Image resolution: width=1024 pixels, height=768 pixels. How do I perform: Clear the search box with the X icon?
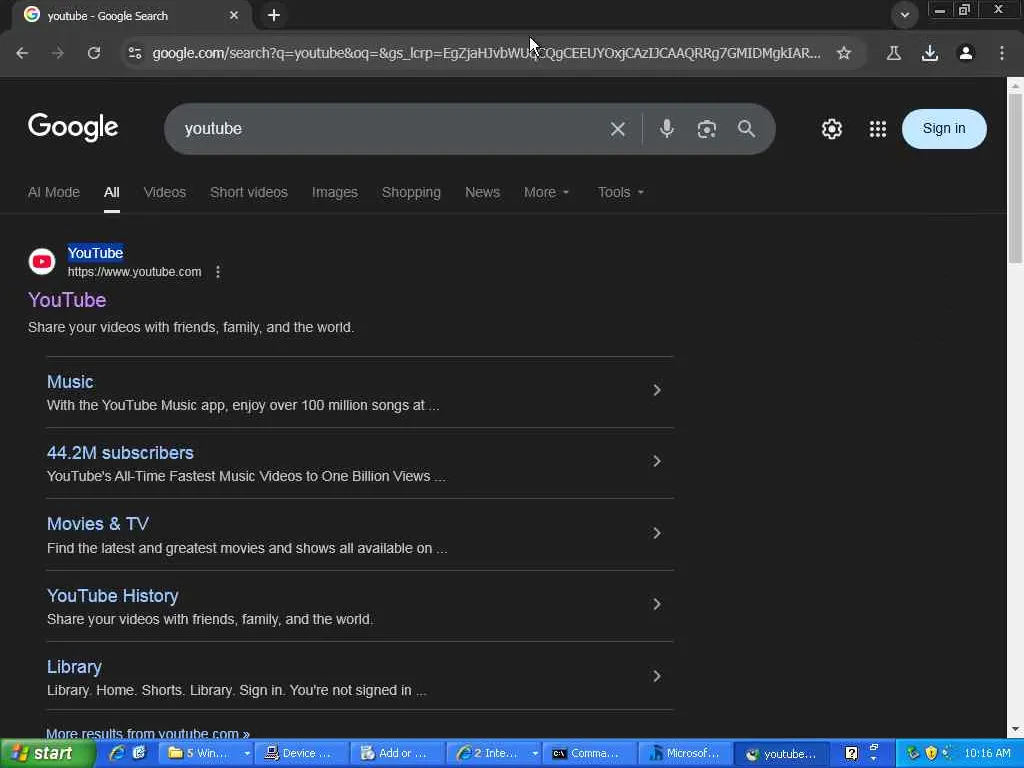[x=618, y=129]
